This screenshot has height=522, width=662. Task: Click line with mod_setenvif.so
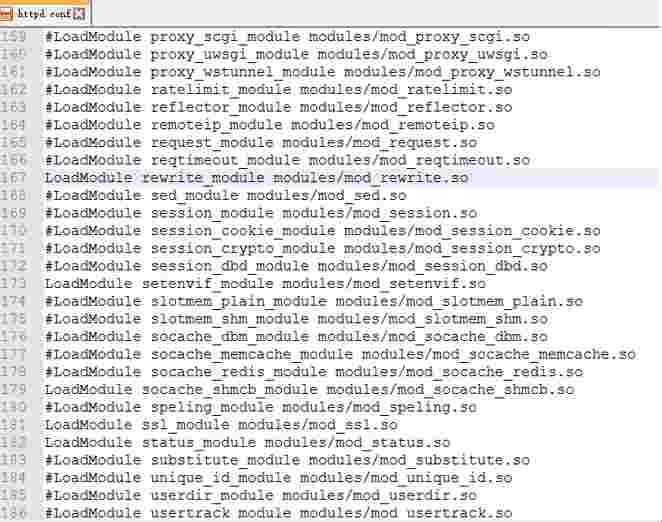266,284
